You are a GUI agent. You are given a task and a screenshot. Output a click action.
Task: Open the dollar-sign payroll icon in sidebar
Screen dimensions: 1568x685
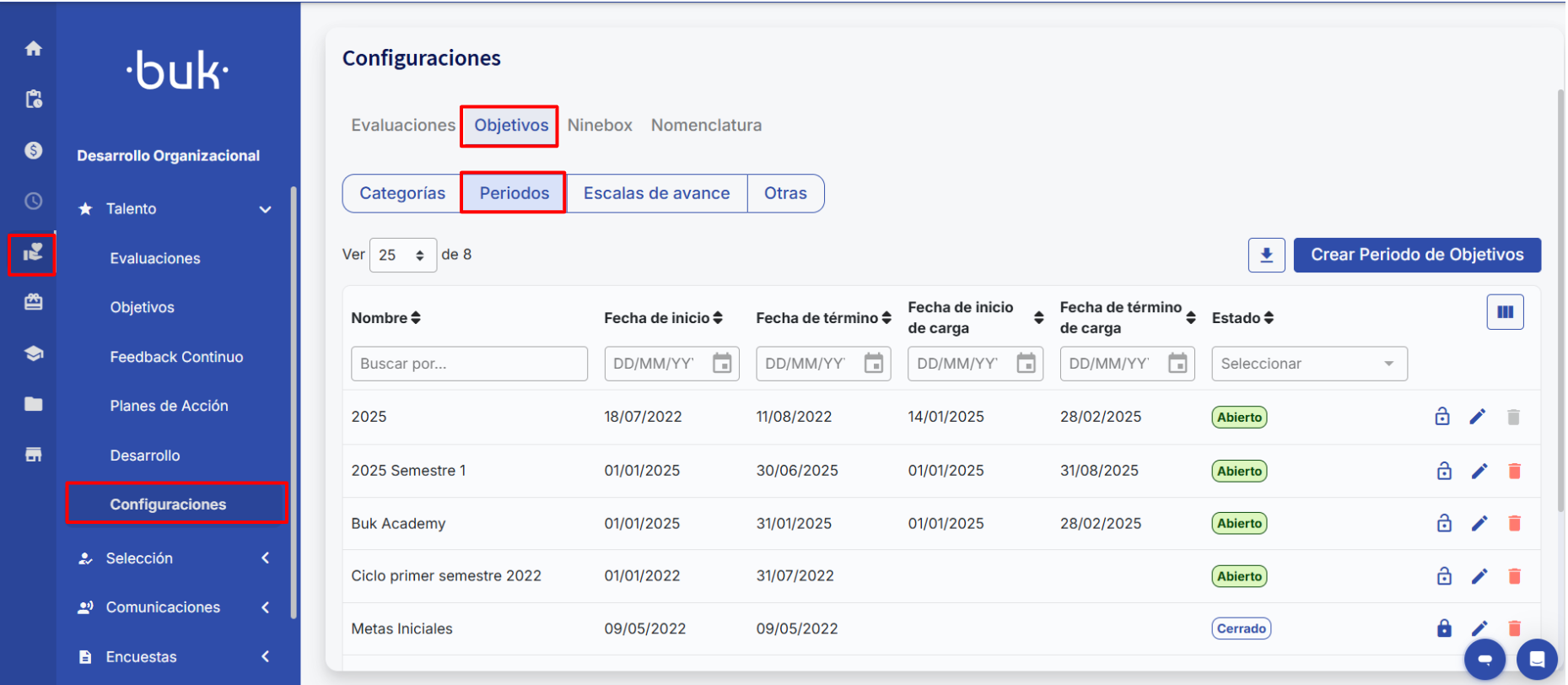(33, 150)
